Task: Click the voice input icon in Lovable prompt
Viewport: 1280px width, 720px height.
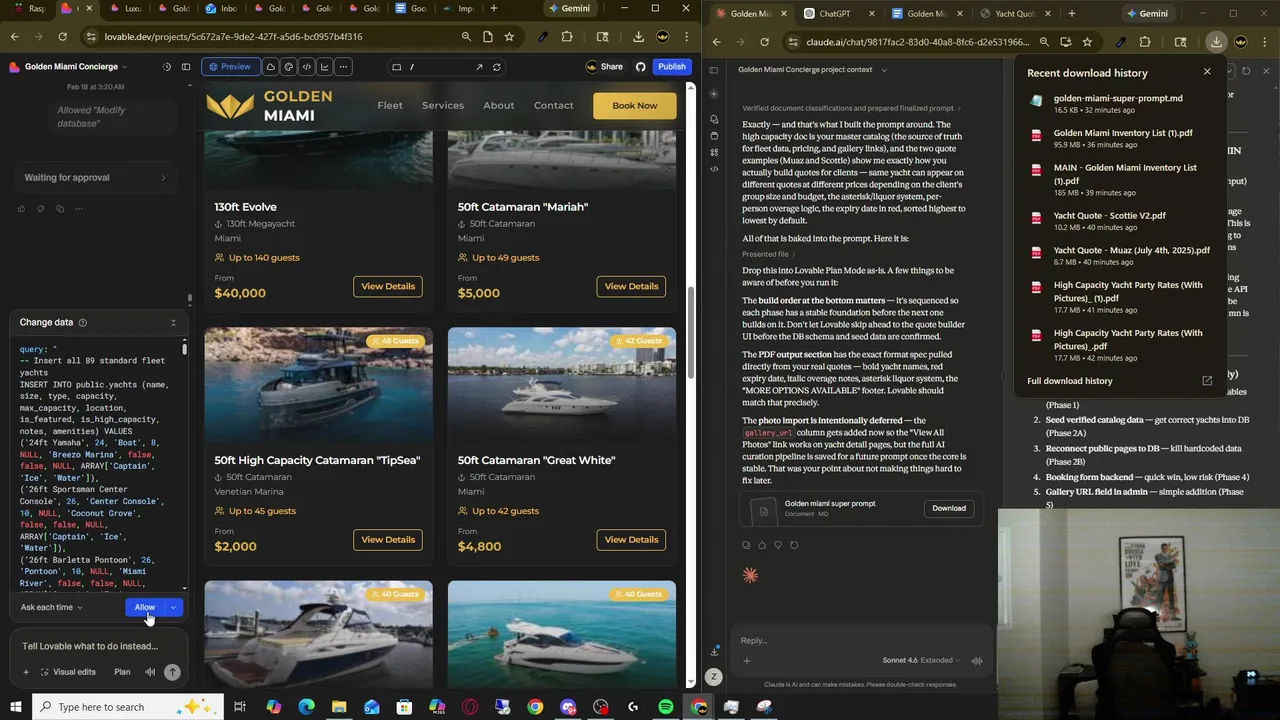Action: click(150, 672)
